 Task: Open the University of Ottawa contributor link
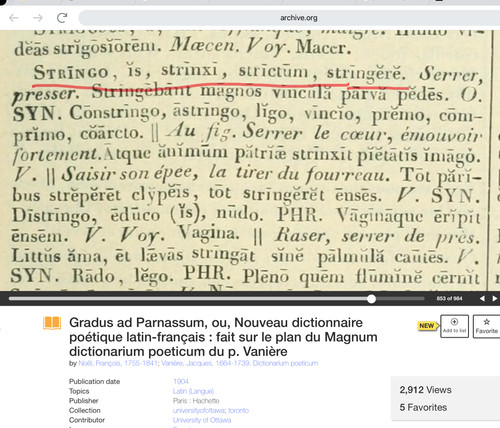click(202, 420)
